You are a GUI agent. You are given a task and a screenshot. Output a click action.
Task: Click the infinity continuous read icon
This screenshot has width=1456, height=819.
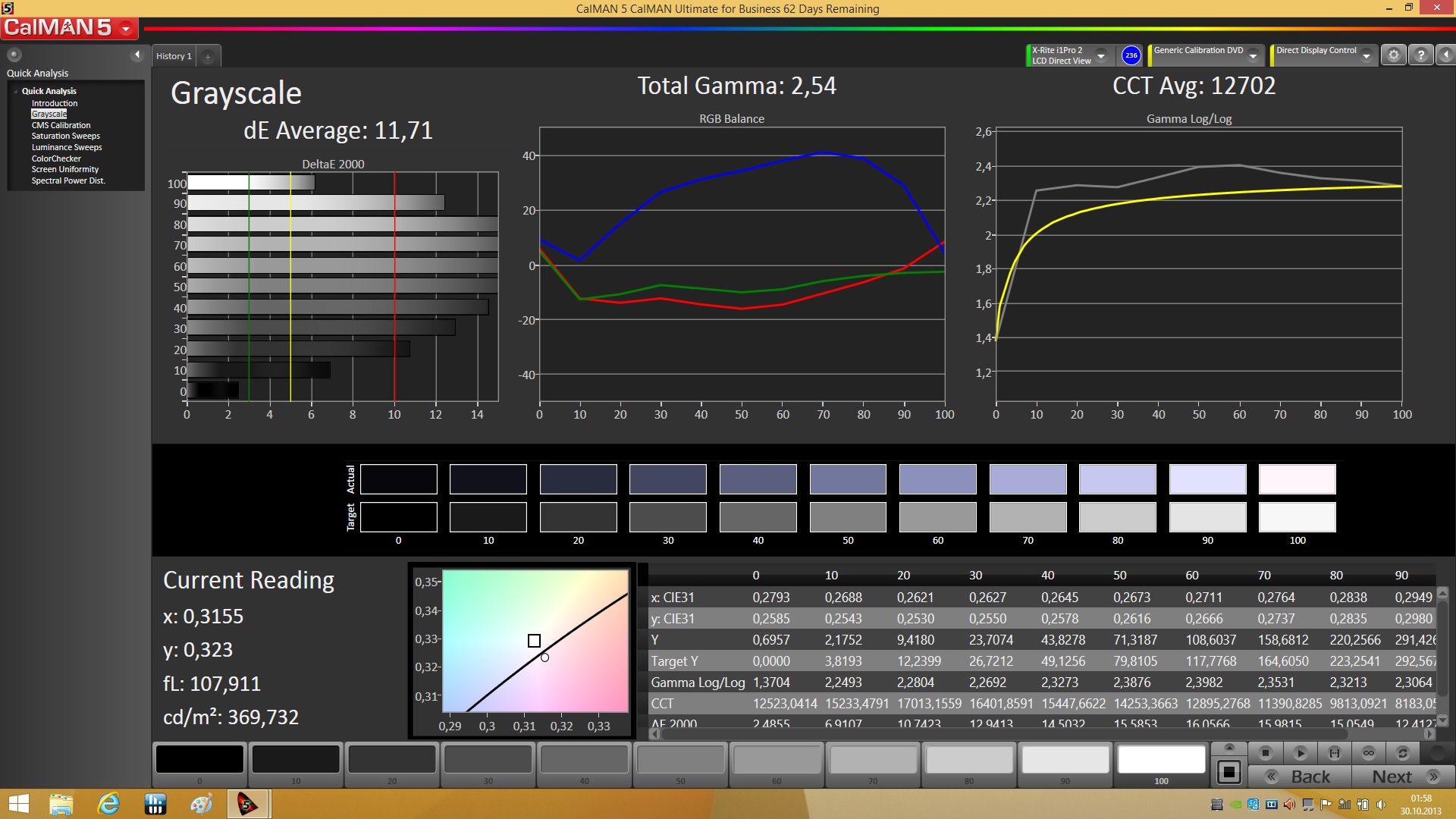pyautogui.click(x=1368, y=753)
